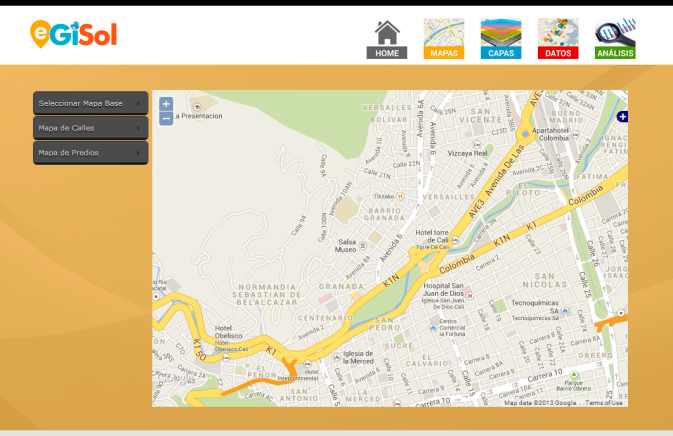673x436 pixels.
Task: Click the EL CALVARIO neighborhood label
Action: point(427,360)
